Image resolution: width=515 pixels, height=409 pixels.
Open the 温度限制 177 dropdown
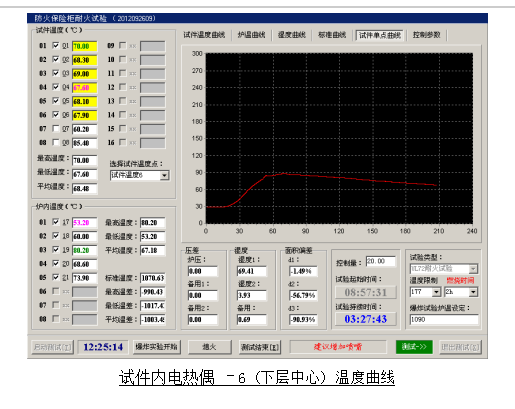436,292
